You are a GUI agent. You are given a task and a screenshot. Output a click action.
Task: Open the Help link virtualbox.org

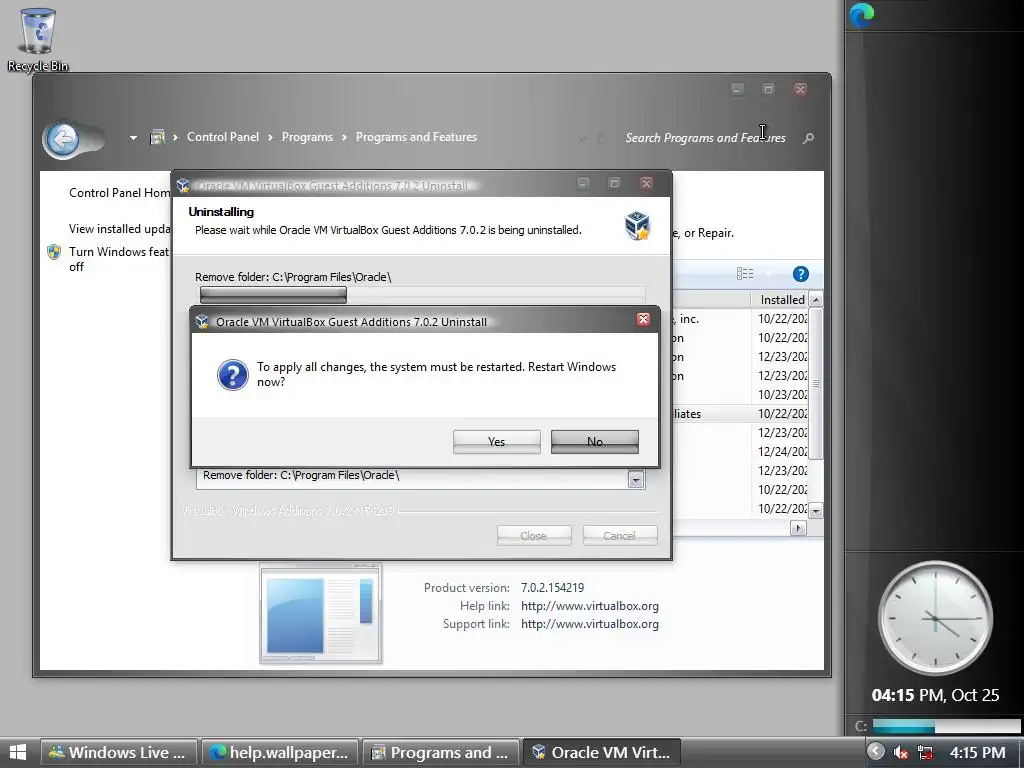pyautogui.click(x=589, y=606)
